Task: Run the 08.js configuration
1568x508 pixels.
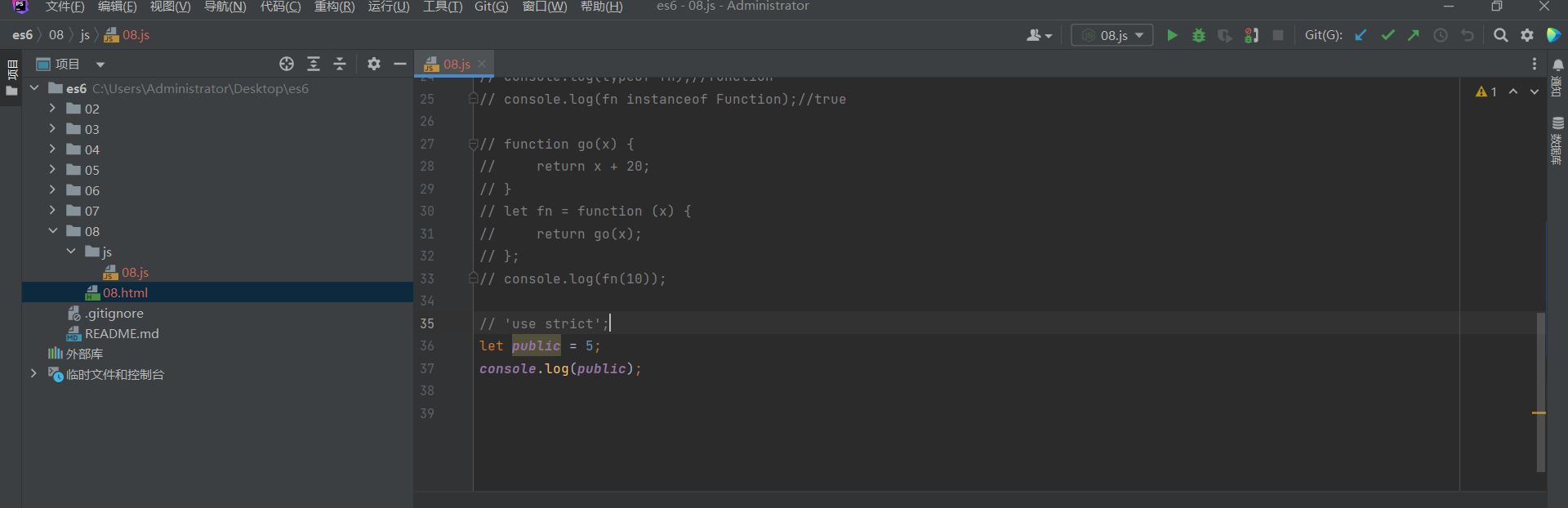Action: pyautogui.click(x=1172, y=35)
